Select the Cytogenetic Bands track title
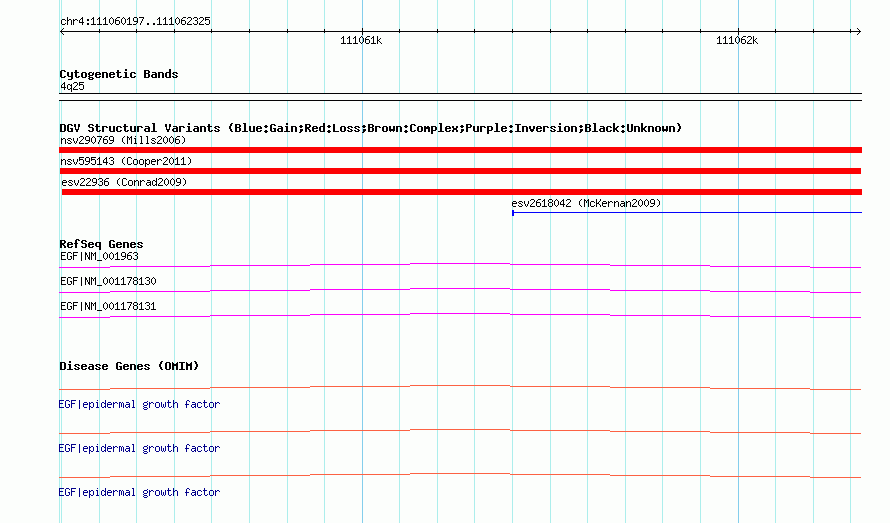890x523 pixels. [119, 74]
